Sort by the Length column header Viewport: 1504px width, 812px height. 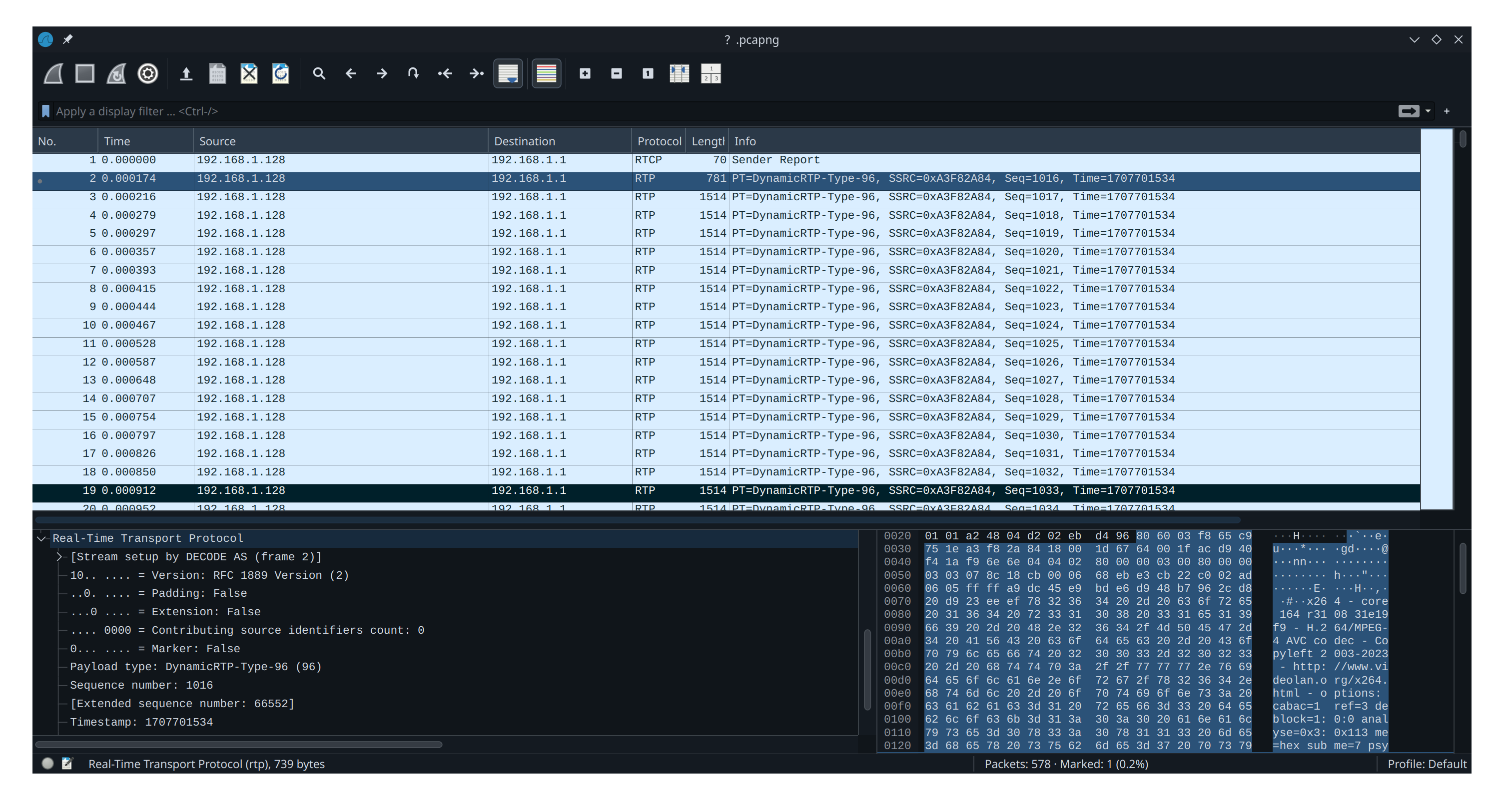point(707,141)
